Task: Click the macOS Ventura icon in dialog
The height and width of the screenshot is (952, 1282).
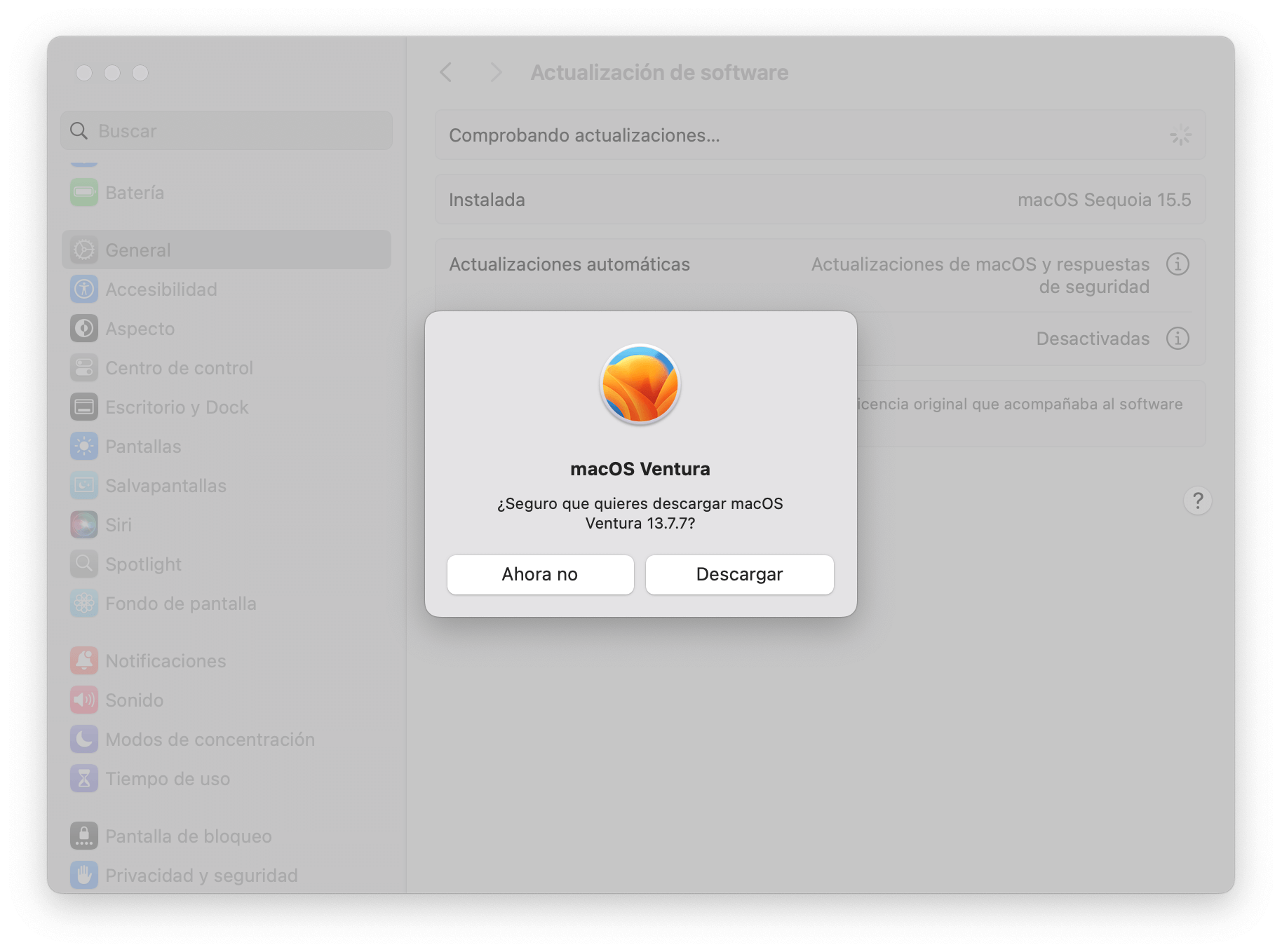Action: click(x=640, y=384)
